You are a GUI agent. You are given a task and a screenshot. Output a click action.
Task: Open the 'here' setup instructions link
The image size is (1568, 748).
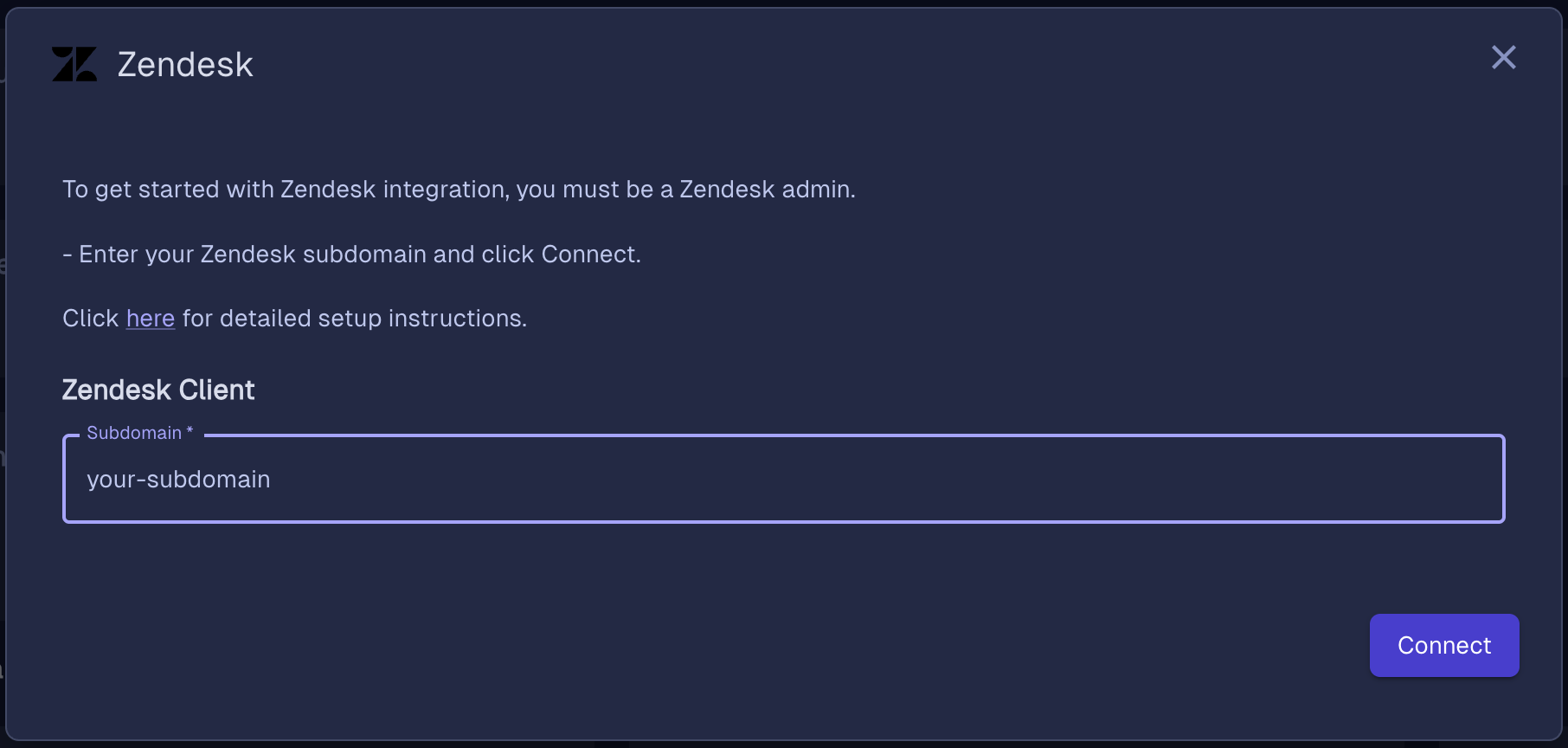(x=151, y=319)
